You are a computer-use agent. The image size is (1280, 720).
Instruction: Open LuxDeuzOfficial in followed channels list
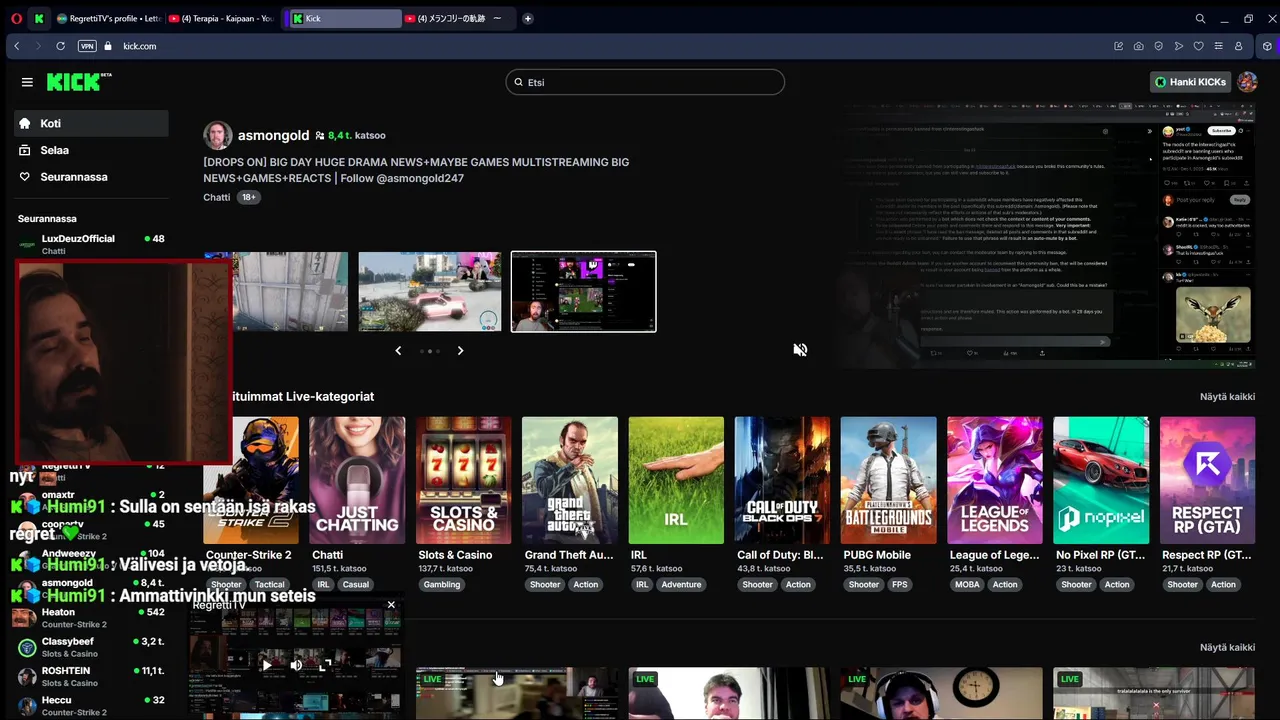click(x=91, y=244)
